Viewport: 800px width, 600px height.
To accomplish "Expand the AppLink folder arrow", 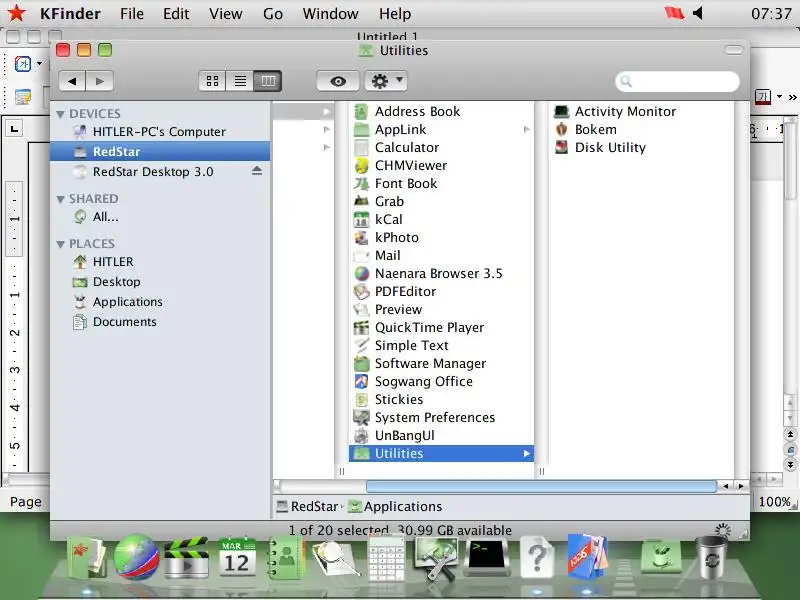I will pyautogui.click(x=527, y=129).
